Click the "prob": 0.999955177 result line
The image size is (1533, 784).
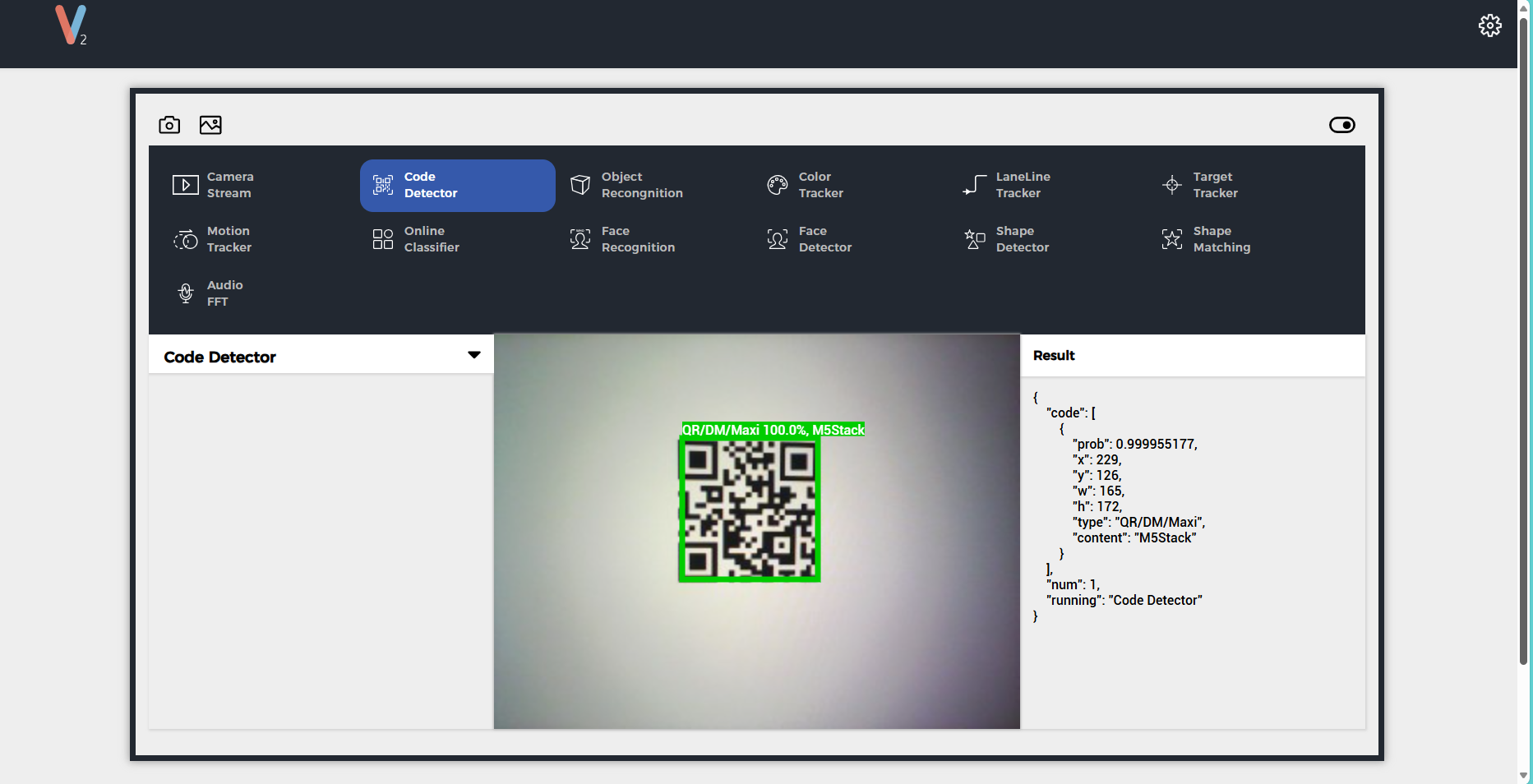point(1134,444)
